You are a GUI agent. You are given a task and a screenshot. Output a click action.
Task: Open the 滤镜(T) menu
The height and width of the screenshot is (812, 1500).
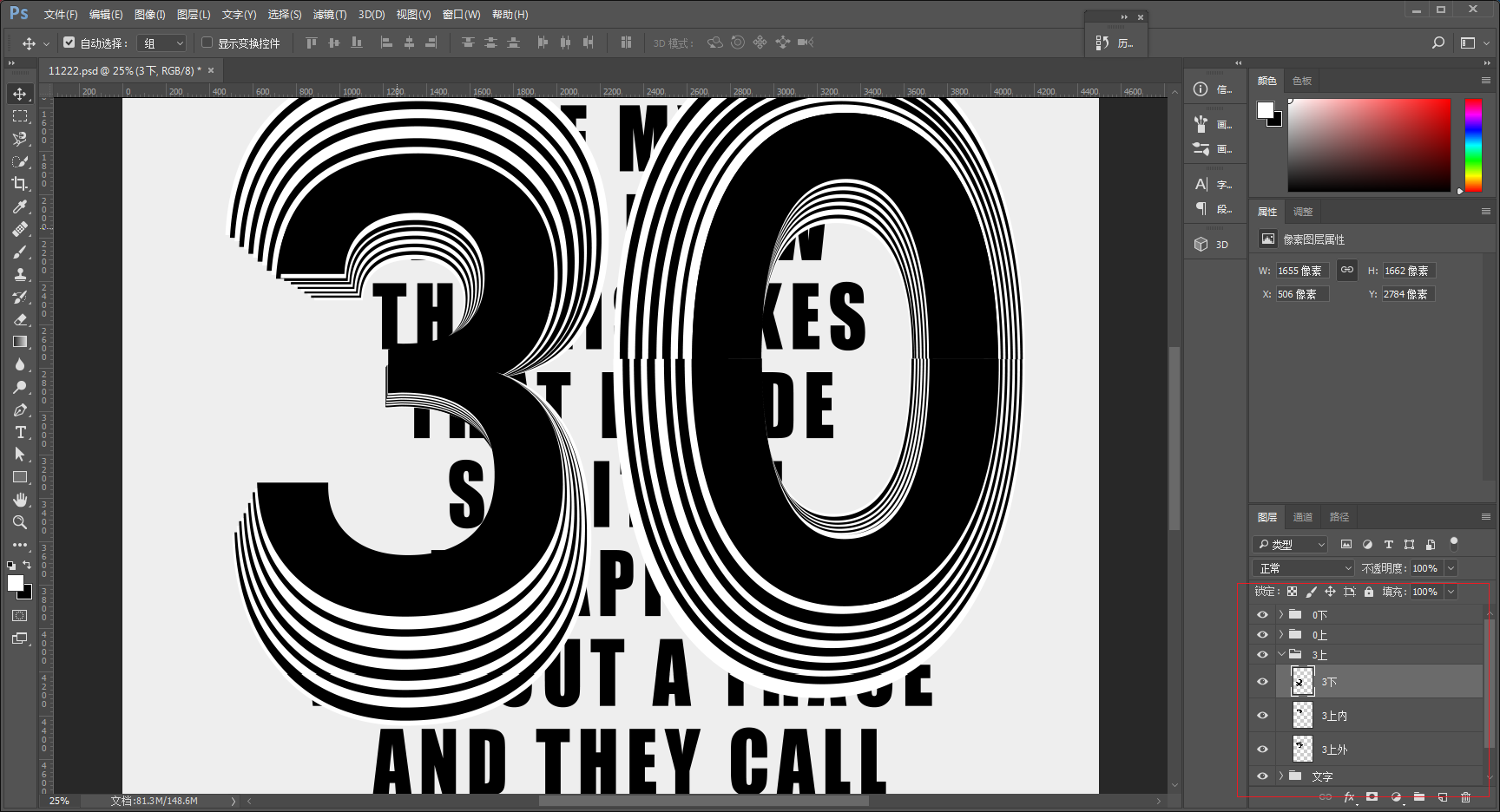click(330, 15)
